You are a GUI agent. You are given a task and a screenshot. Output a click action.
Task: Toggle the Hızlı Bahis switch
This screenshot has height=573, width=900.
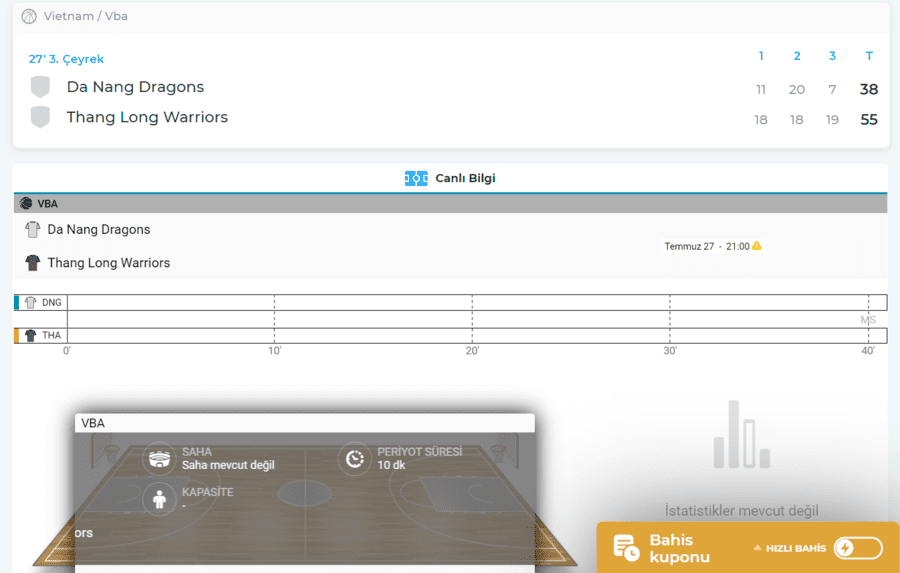coord(858,547)
